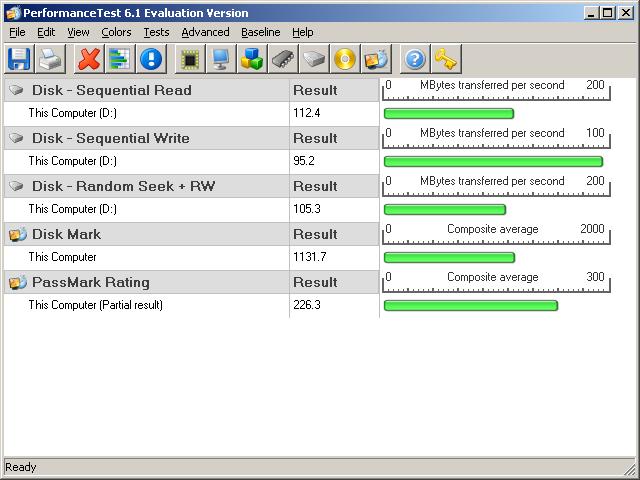
Task: Click the Sequential Read green result bar
Action: click(x=449, y=113)
